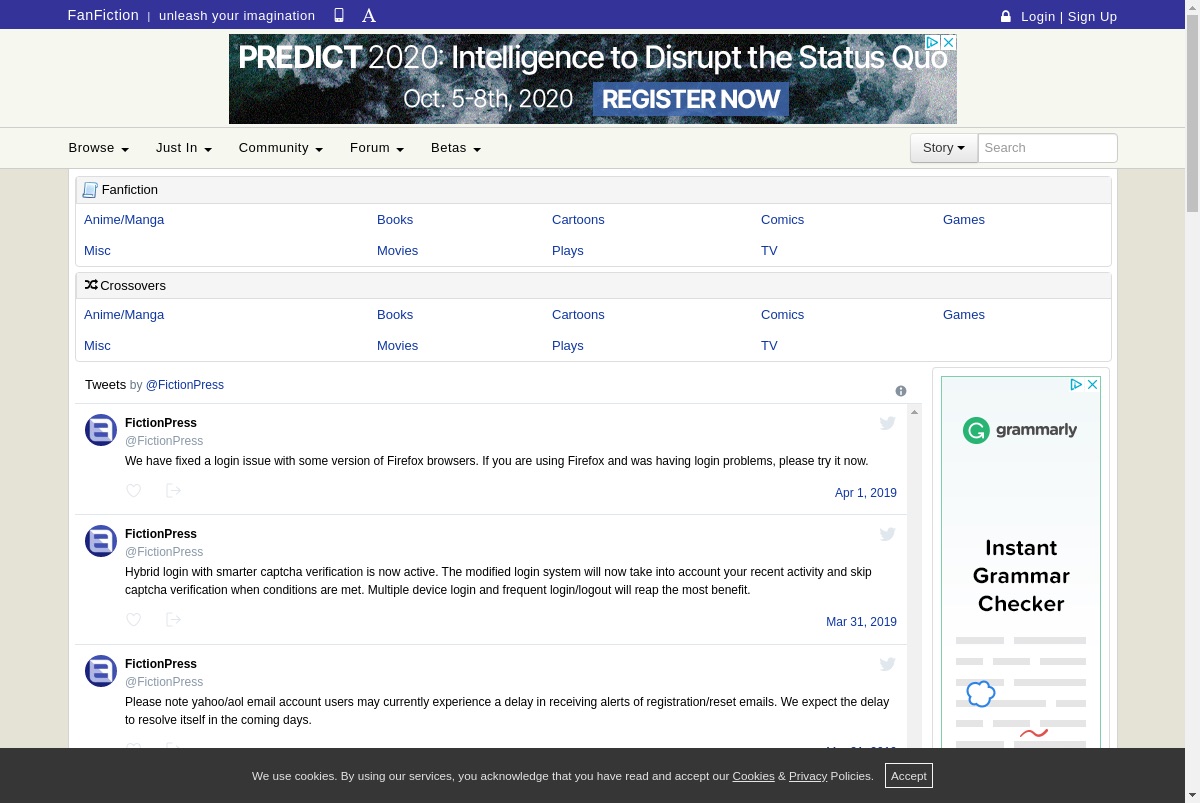Click FictionPress avatar on Hybrid login tweet
1200x803 pixels.
101,541
